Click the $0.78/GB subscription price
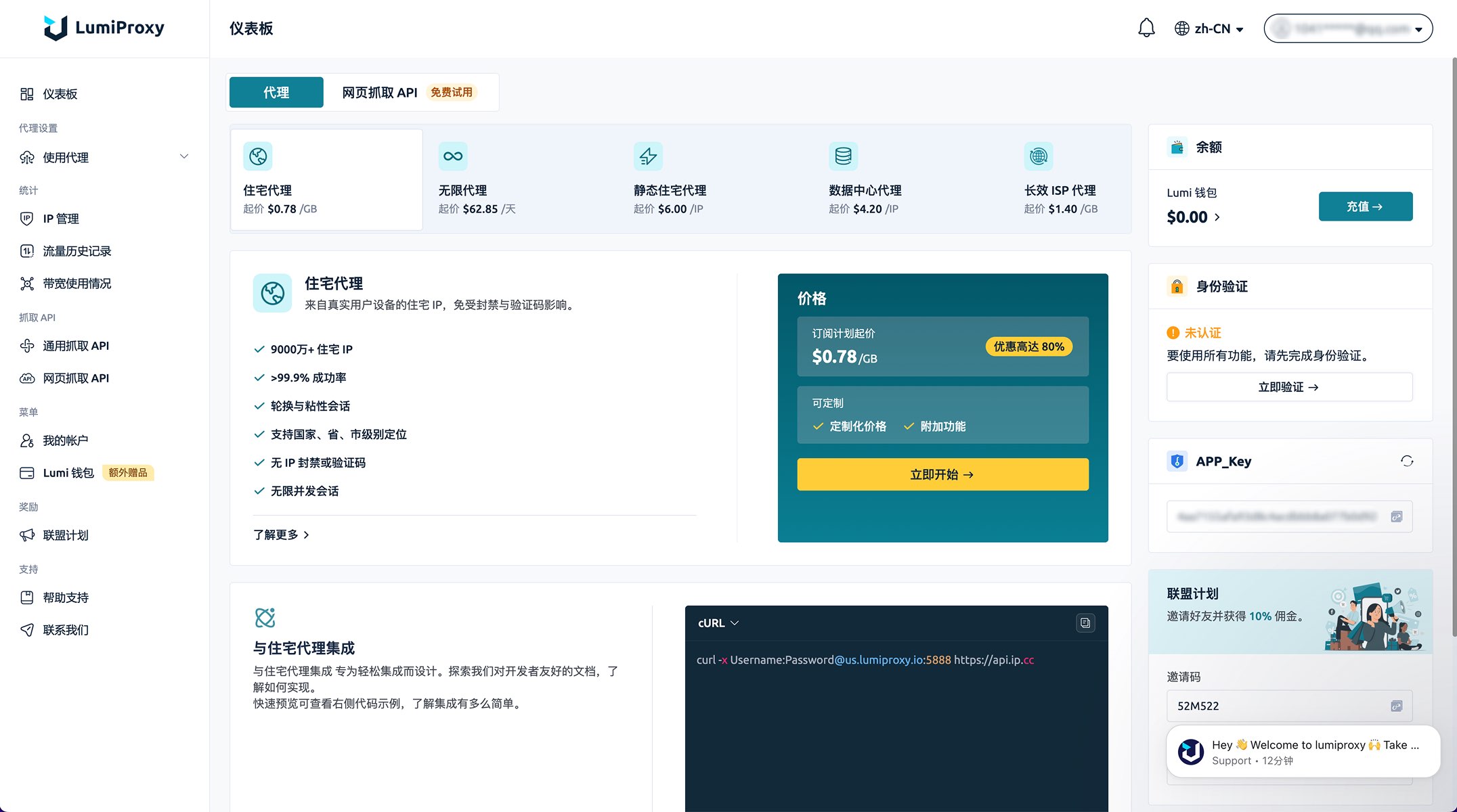The height and width of the screenshot is (812, 1457). pos(844,357)
